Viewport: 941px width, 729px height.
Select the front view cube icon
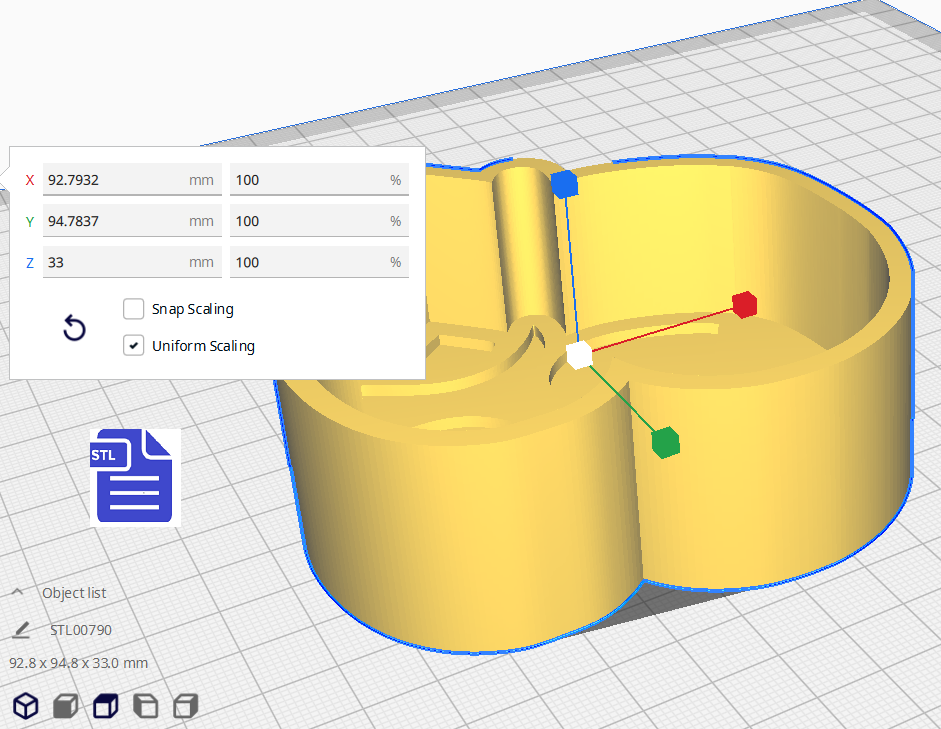coord(66,706)
